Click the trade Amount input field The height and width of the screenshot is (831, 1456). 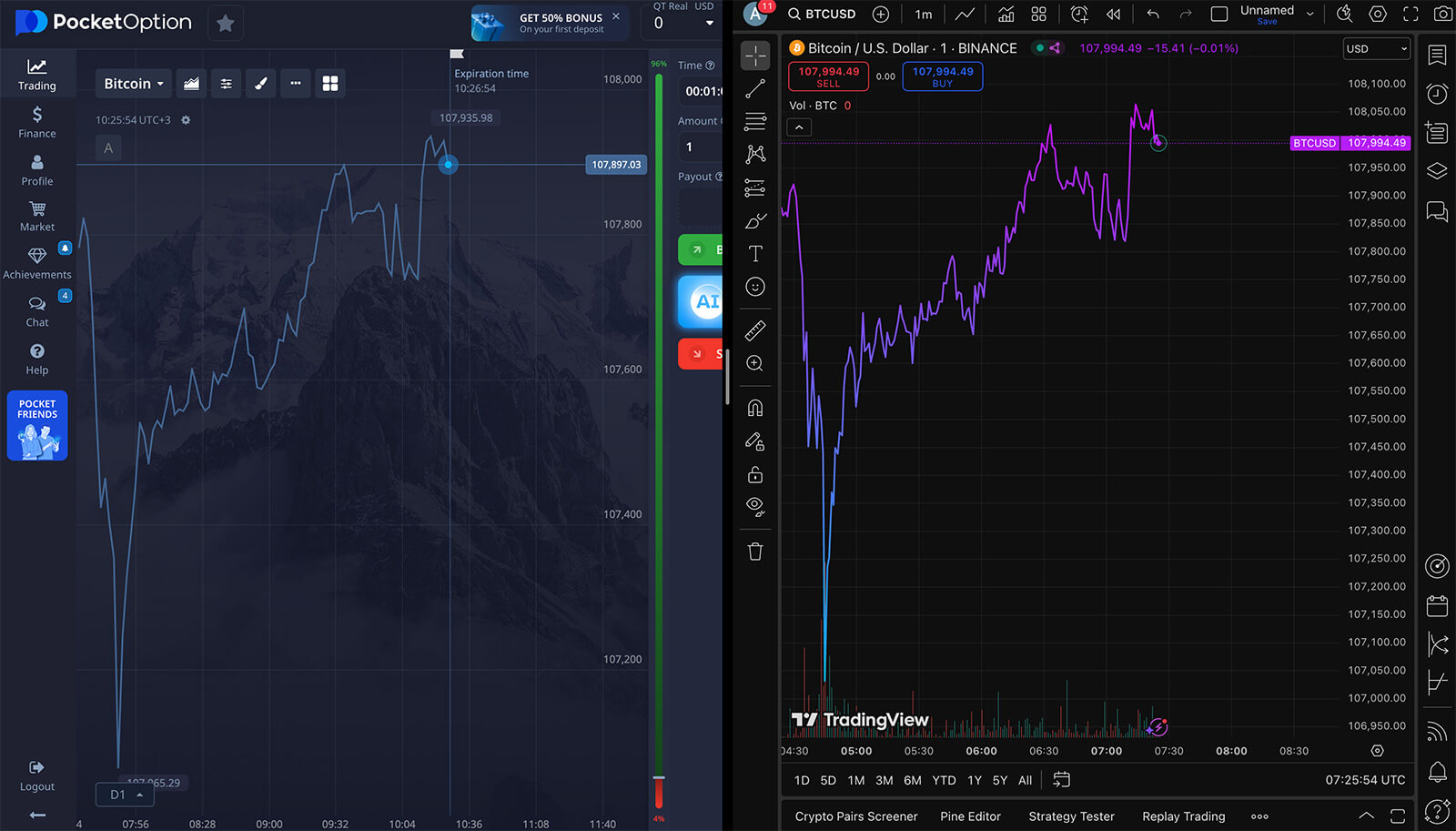click(x=701, y=147)
